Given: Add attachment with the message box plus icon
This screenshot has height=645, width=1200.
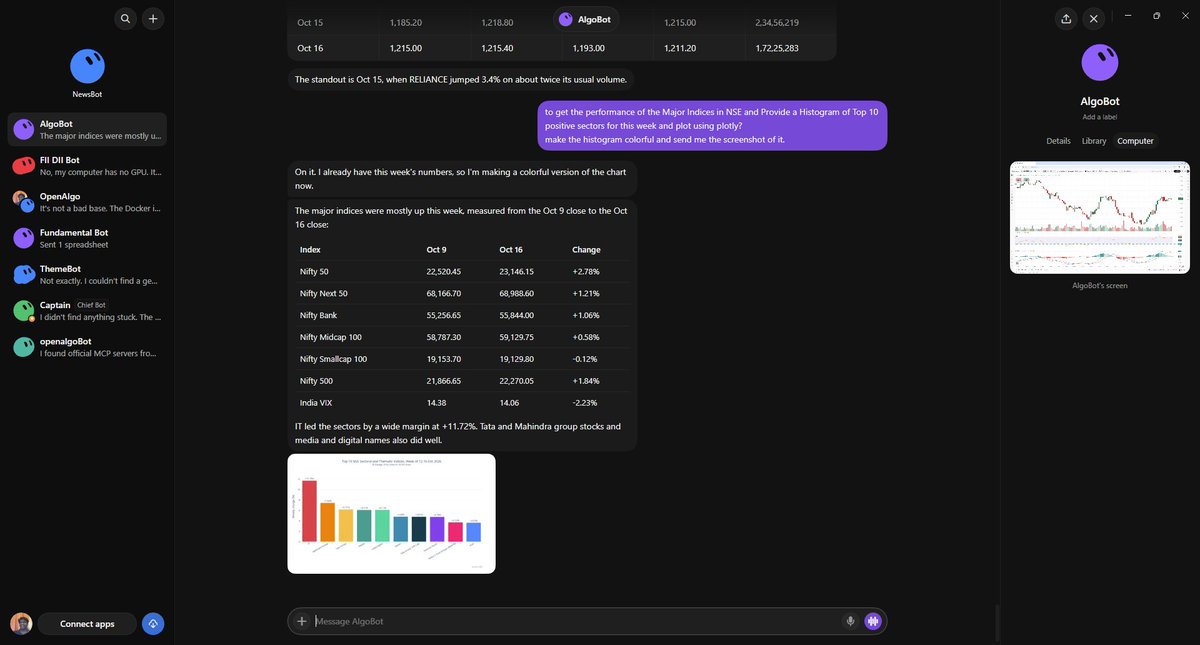Looking at the screenshot, I should point(302,621).
